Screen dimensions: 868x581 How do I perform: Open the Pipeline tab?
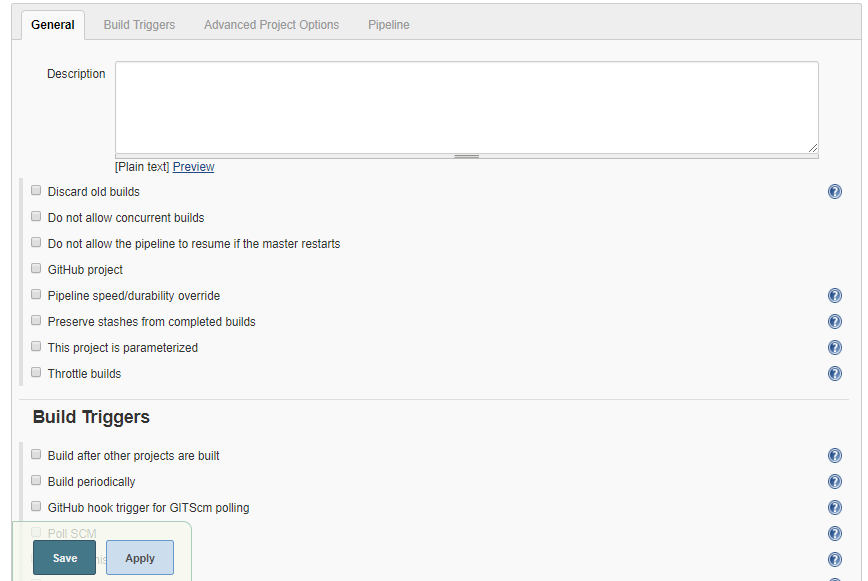[388, 24]
